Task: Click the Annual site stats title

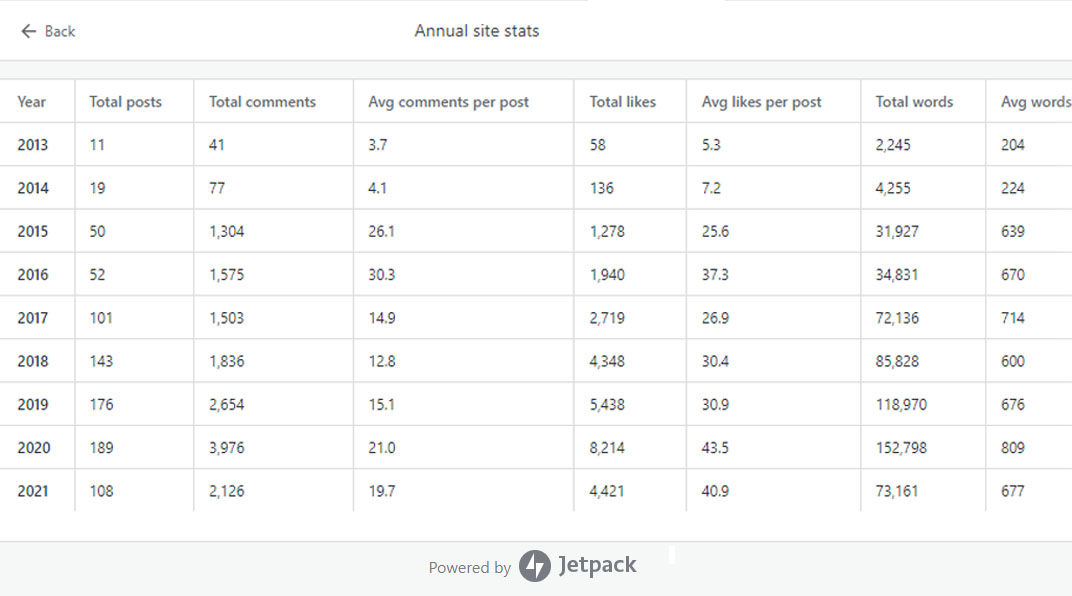Action: [x=477, y=31]
